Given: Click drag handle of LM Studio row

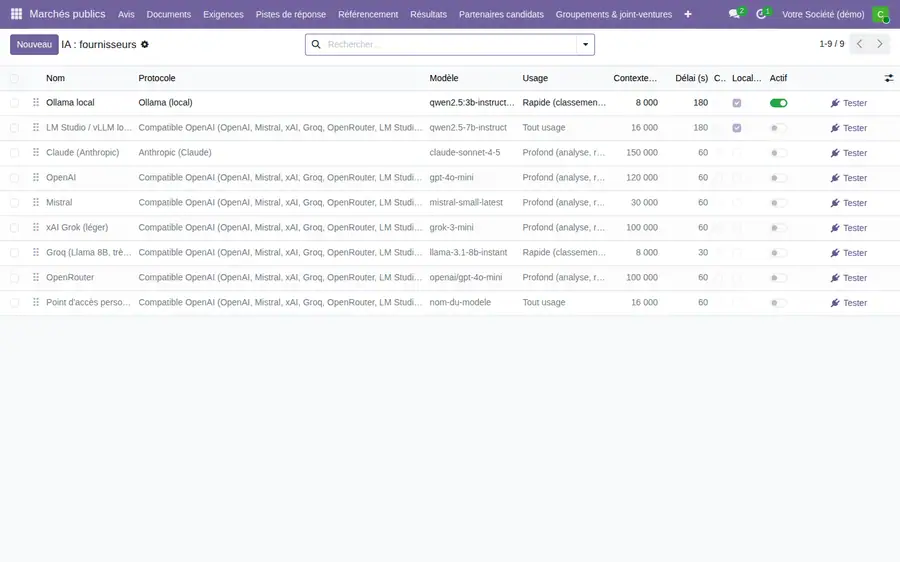Looking at the screenshot, I should coord(36,127).
